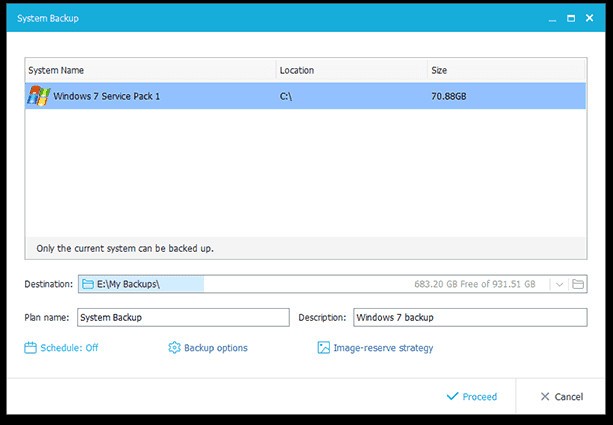Image resolution: width=613 pixels, height=425 pixels.
Task: Click the Windows logo icon in system row
Action: tap(39, 96)
